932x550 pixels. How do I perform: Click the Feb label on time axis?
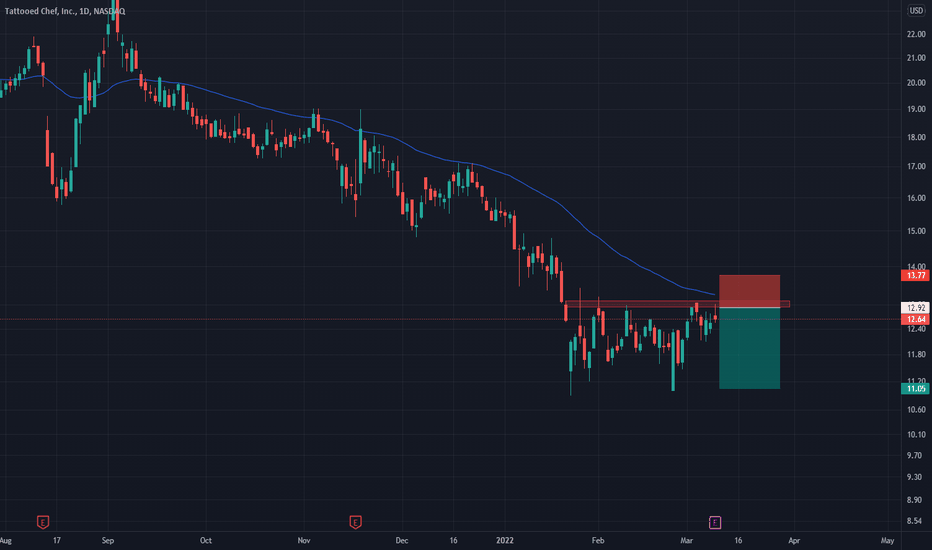point(598,540)
